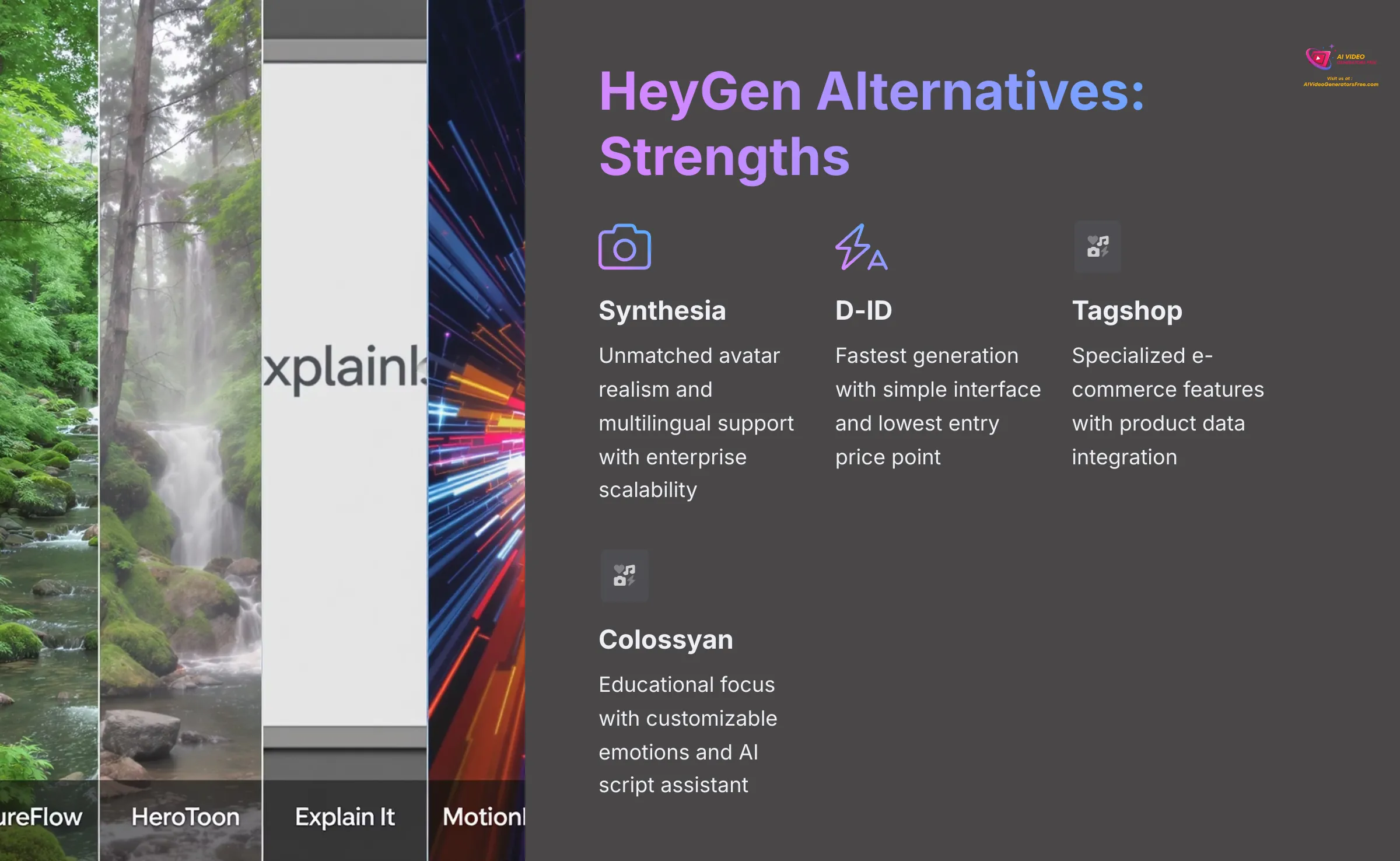Open the AIVideoGeneratorsFree.com link
Viewport: 1400px width, 861px height.
(1340, 84)
